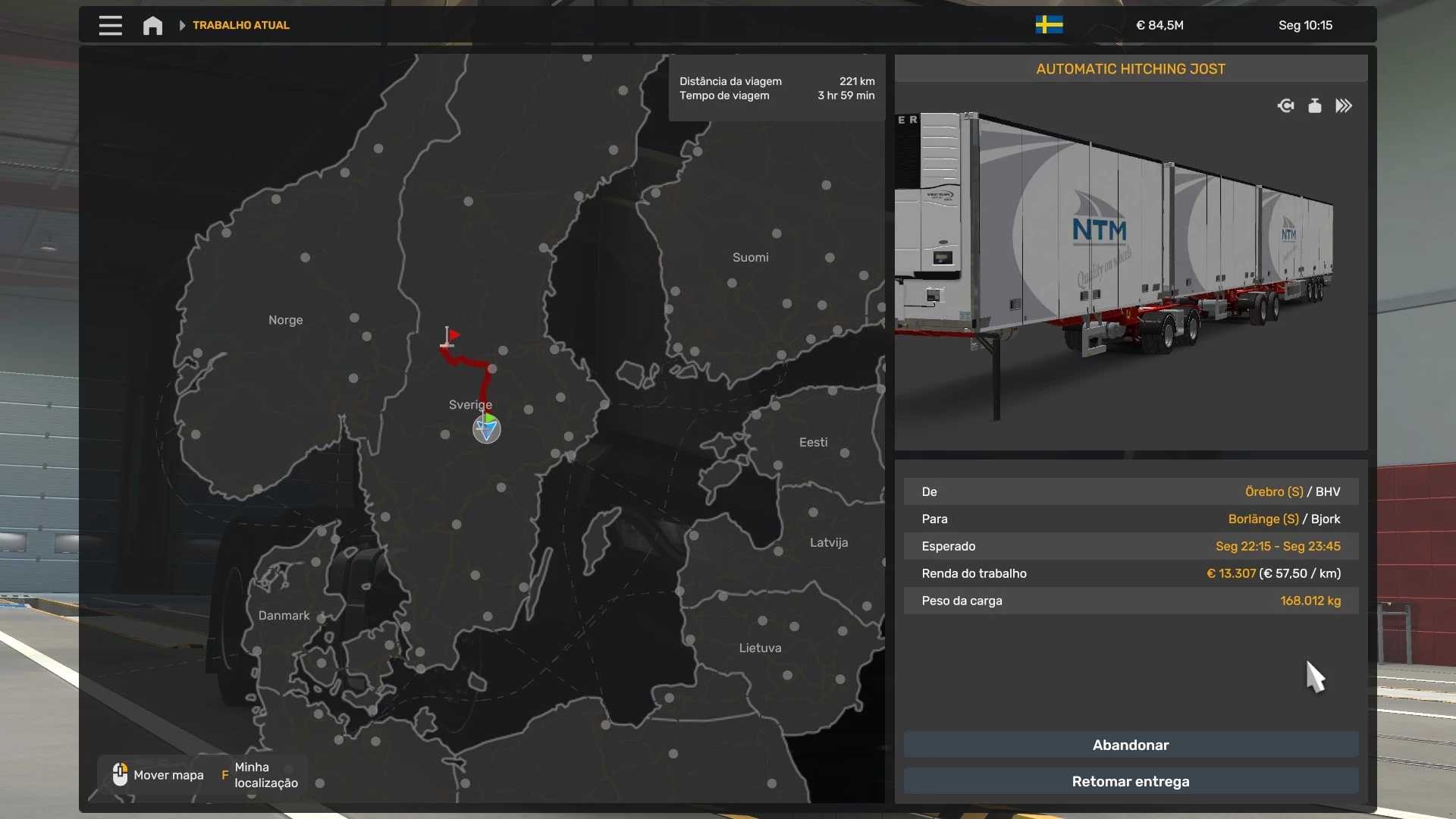
Task: Click the player location marker on map
Action: pyautogui.click(x=487, y=428)
